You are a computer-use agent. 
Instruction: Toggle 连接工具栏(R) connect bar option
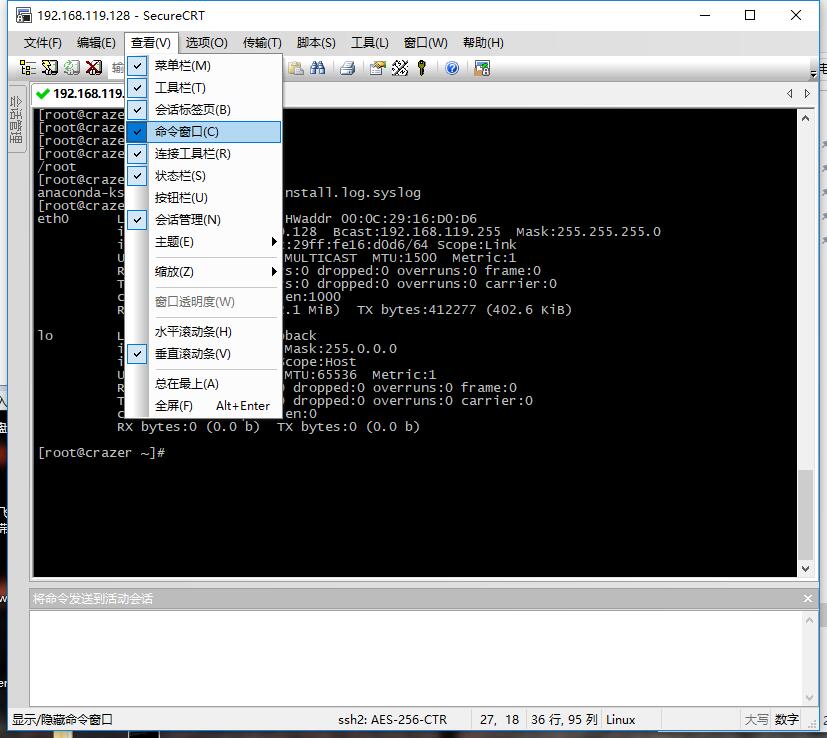[203, 154]
